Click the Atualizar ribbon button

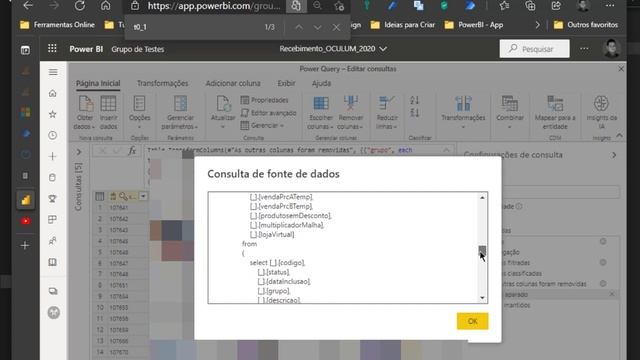click(x=223, y=113)
